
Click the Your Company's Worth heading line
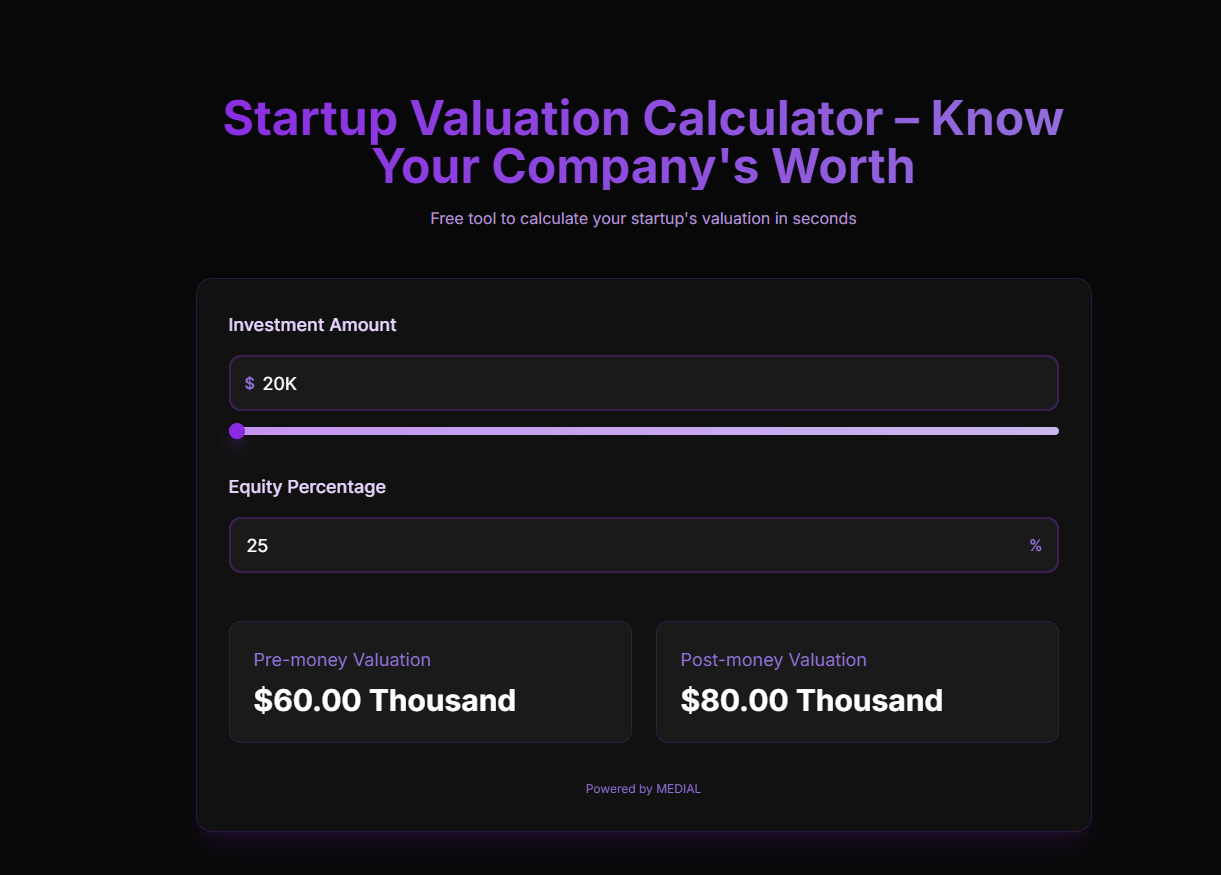click(643, 166)
